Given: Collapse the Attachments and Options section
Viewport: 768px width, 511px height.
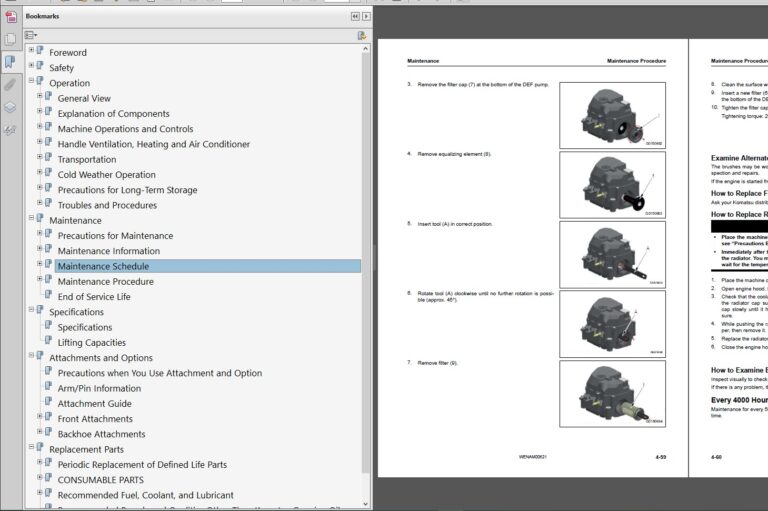Looking at the screenshot, I should click(x=31, y=357).
